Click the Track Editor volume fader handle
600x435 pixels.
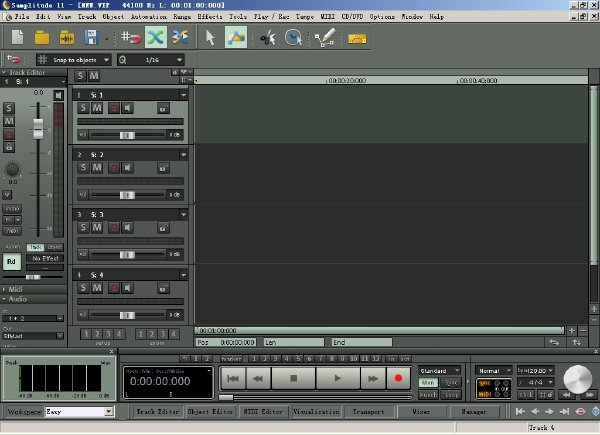[x=38, y=129]
